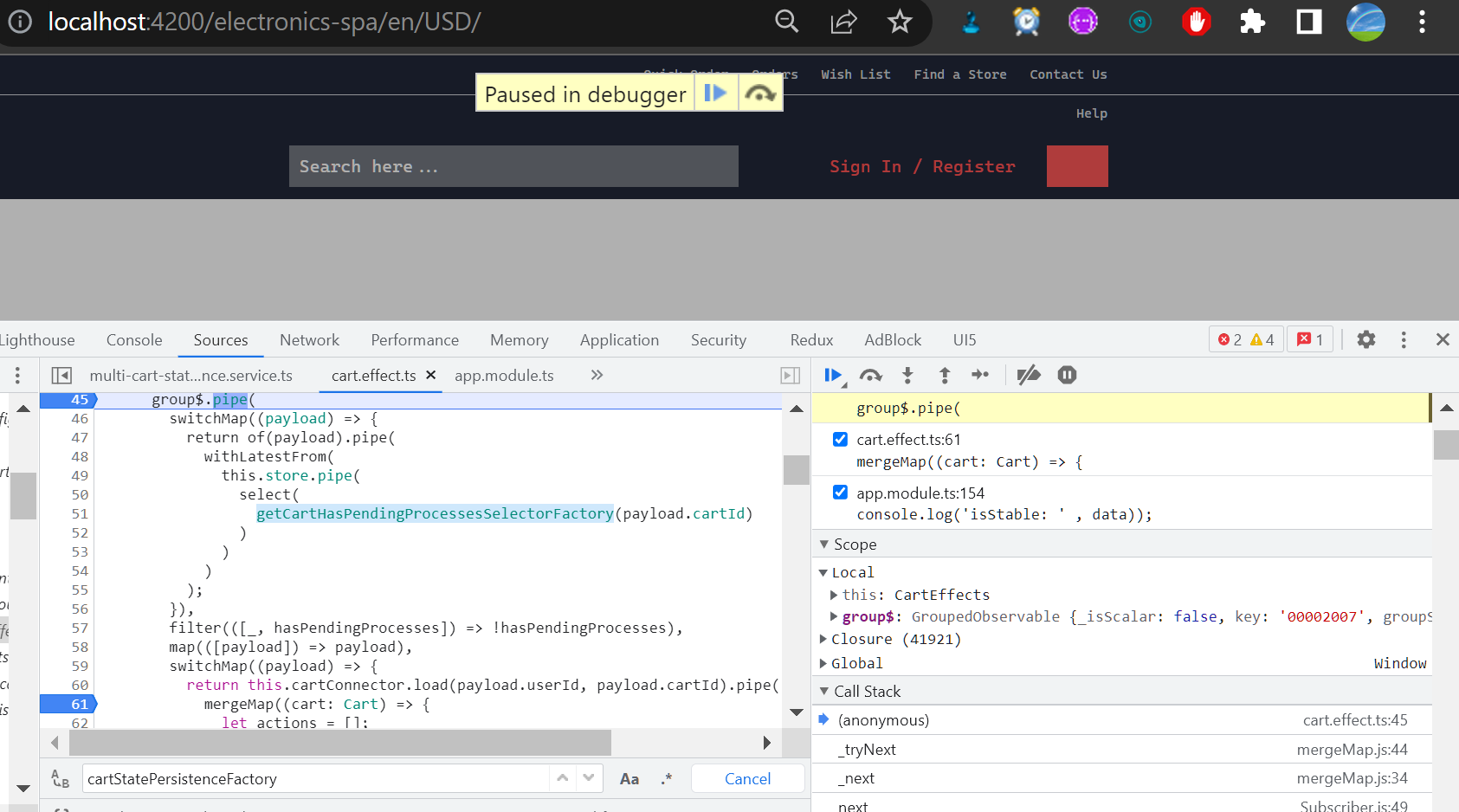The width and height of the screenshot is (1459, 812).
Task: Toggle the browser side panel icon
Action: tap(1308, 21)
